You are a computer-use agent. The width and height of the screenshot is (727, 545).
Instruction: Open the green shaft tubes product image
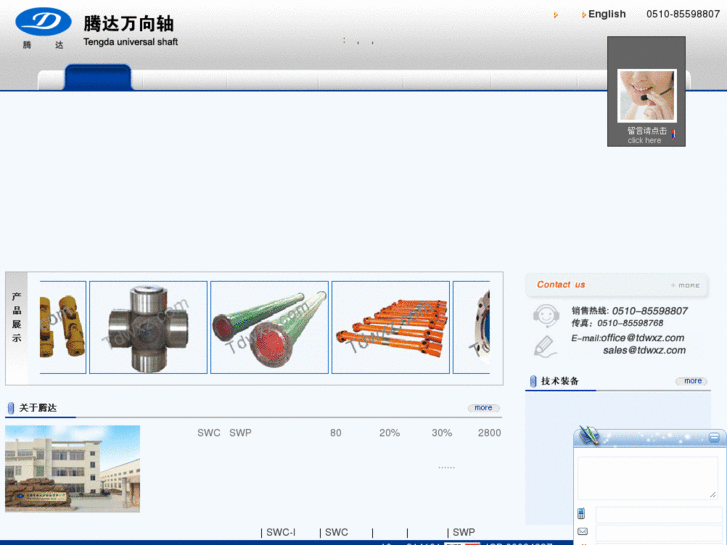point(269,327)
